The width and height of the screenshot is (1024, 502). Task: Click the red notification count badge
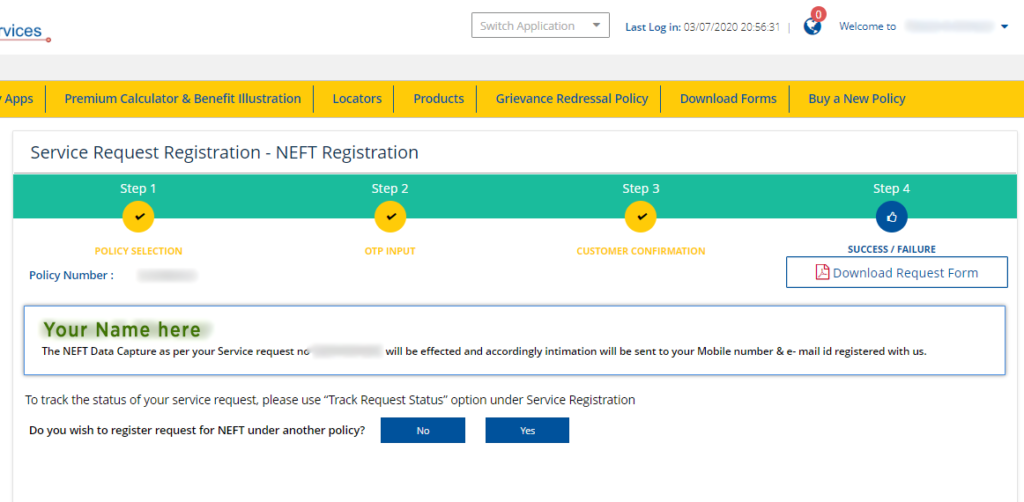pyautogui.click(x=819, y=14)
